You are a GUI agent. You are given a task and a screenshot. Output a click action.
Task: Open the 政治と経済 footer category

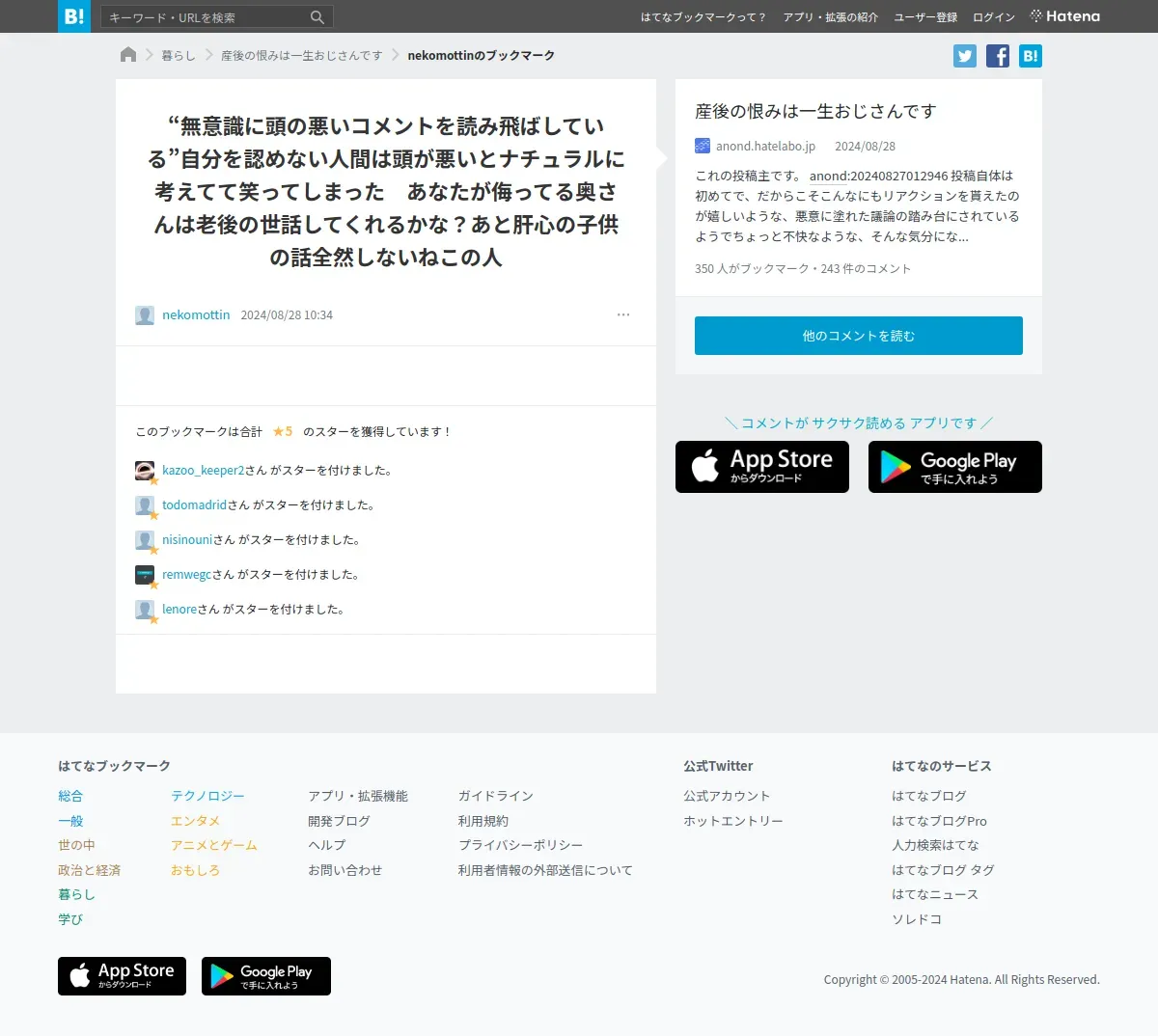[x=89, y=871]
